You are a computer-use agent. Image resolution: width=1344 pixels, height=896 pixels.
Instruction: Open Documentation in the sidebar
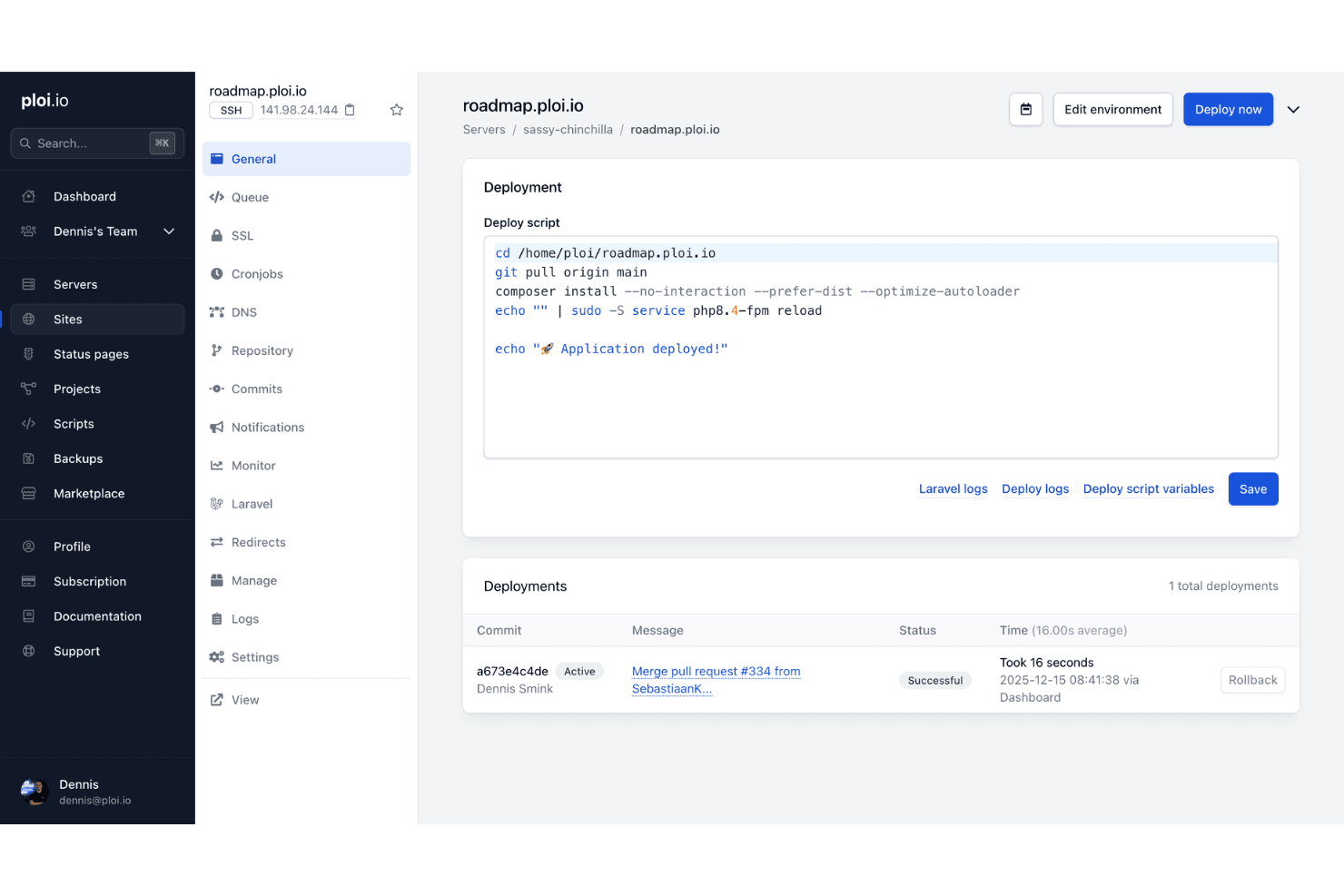[97, 616]
